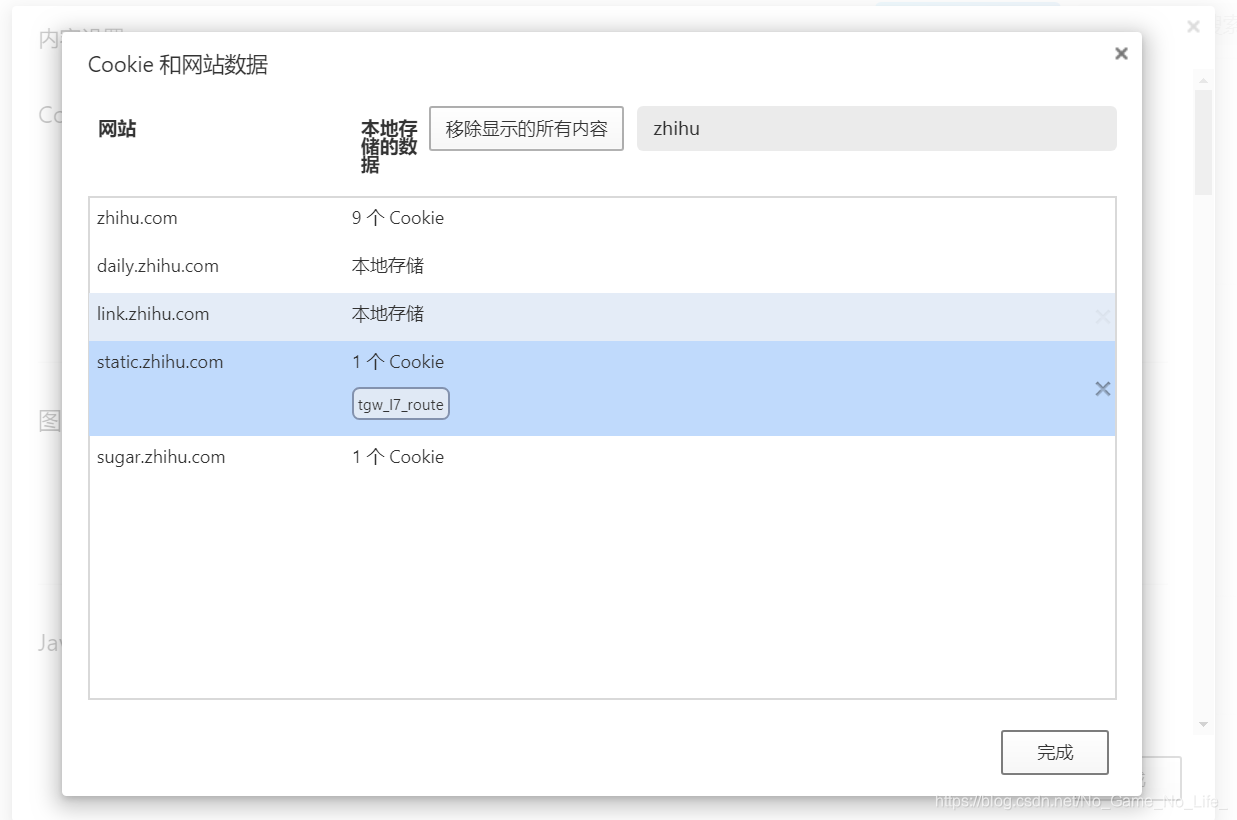The image size is (1237, 820).
Task: Click the 完成 button
Action: point(1055,752)
